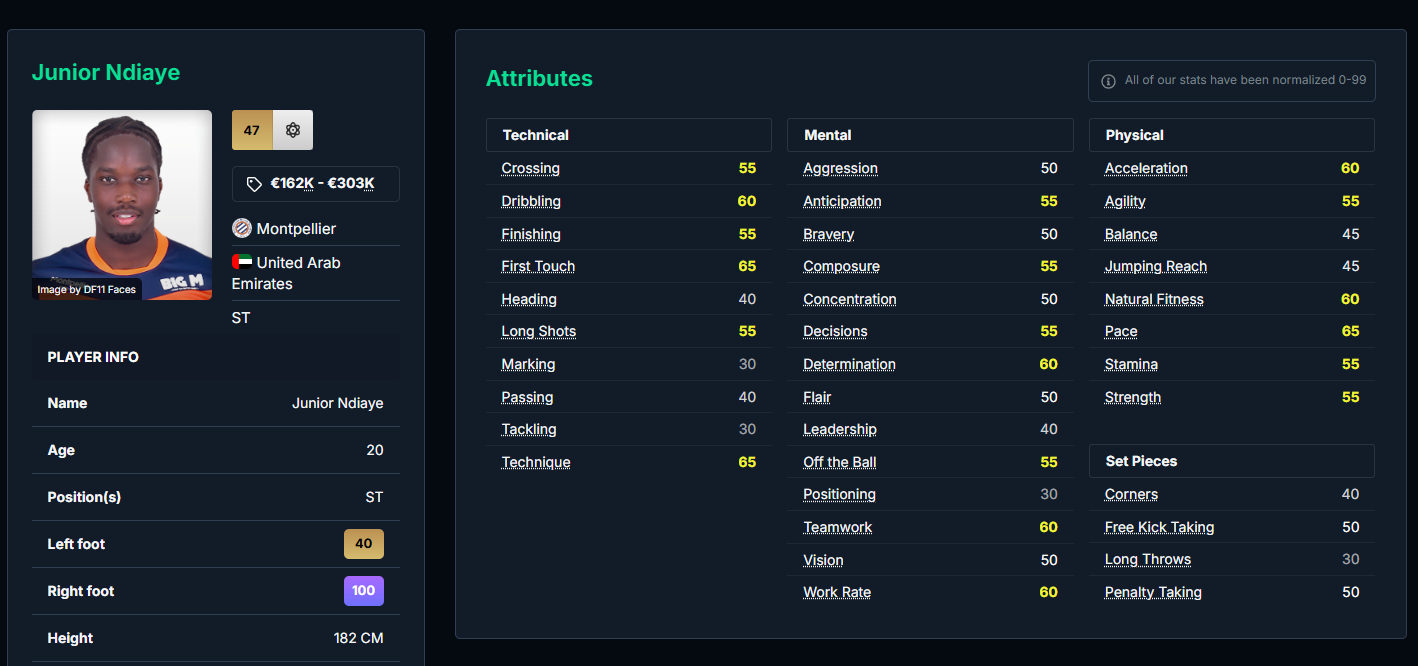Screen dimensions: 1418x666
Task: Open the First Touch attribute link
Action: pos(538,266)
